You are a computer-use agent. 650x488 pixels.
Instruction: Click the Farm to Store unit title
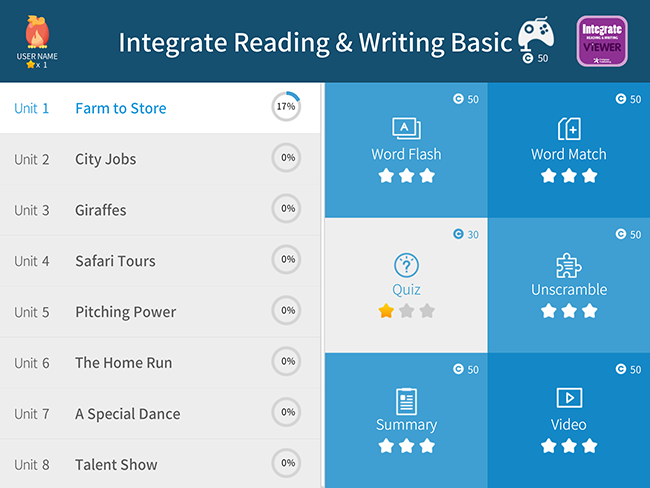coord(121,108)
